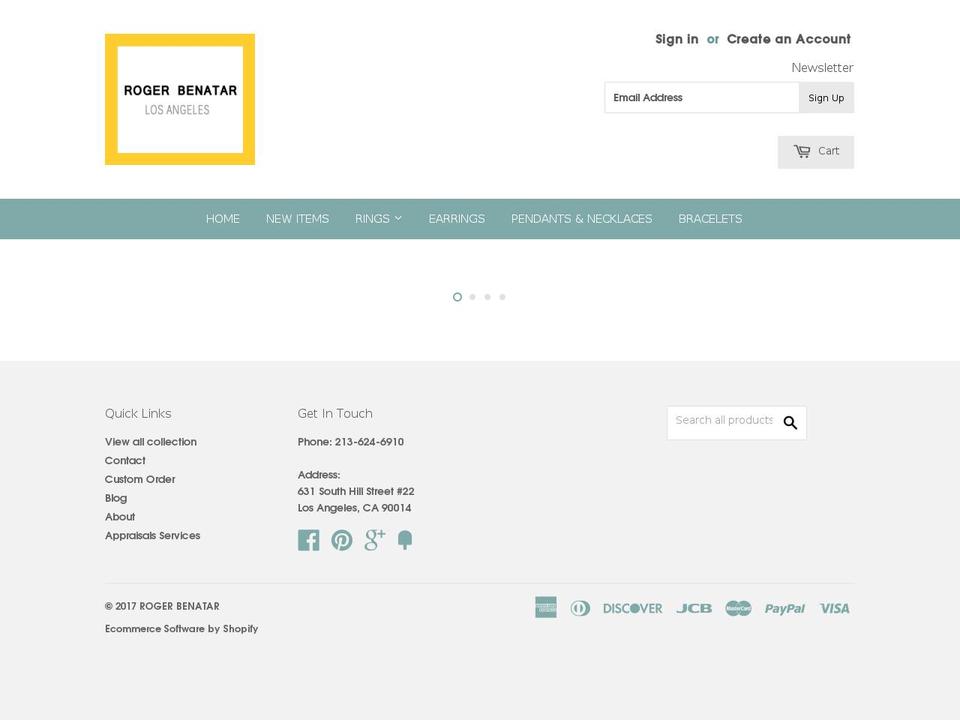Click the Roger Benatar logo

tap(180, 99)
